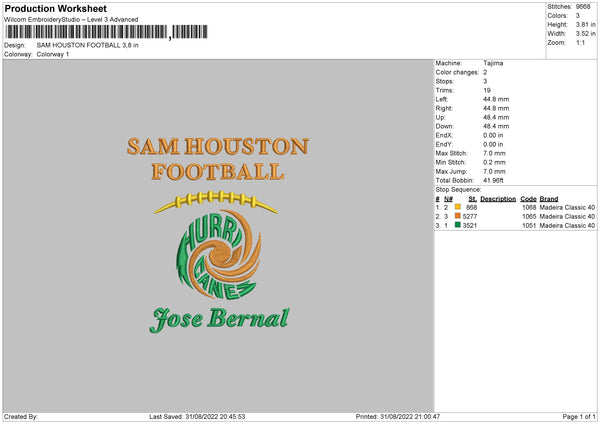Viewport: 600px width, 424px height.
Task: Click stitch count 5277 in row 2
Action: click(x=470, y=217)
